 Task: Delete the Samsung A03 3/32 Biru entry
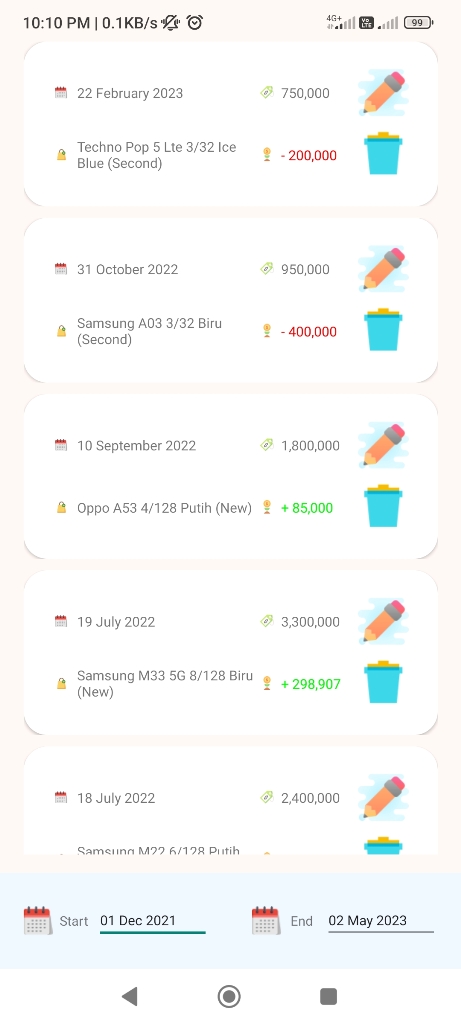[x=383, y=330]
